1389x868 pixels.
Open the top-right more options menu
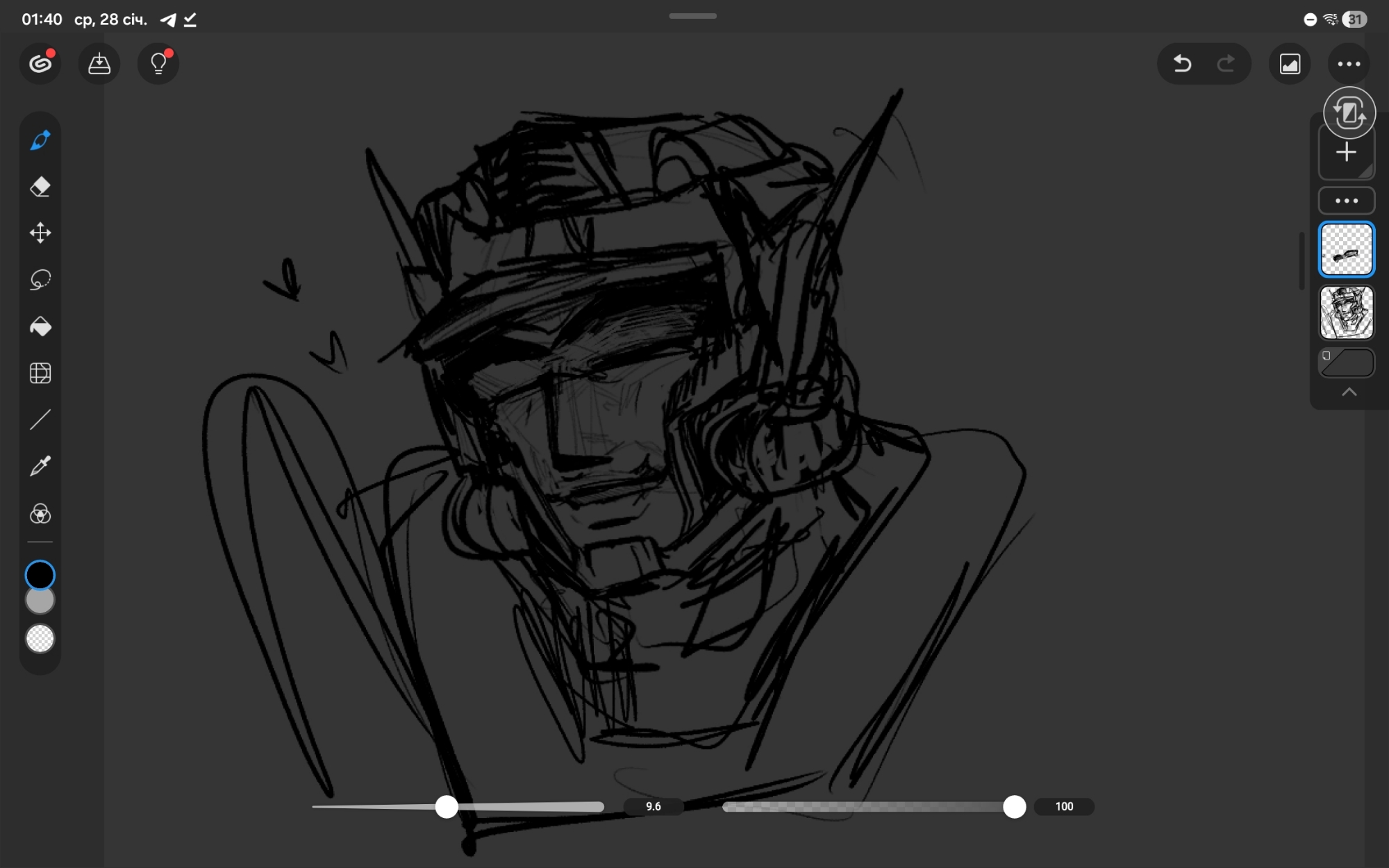1349,64
